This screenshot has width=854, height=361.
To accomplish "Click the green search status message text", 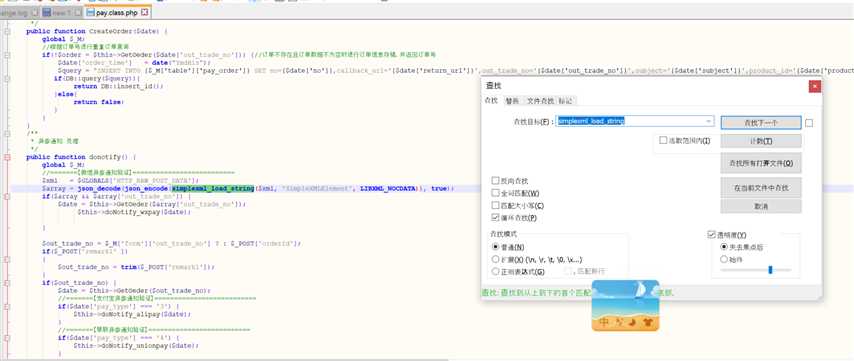I will point(577,293).
